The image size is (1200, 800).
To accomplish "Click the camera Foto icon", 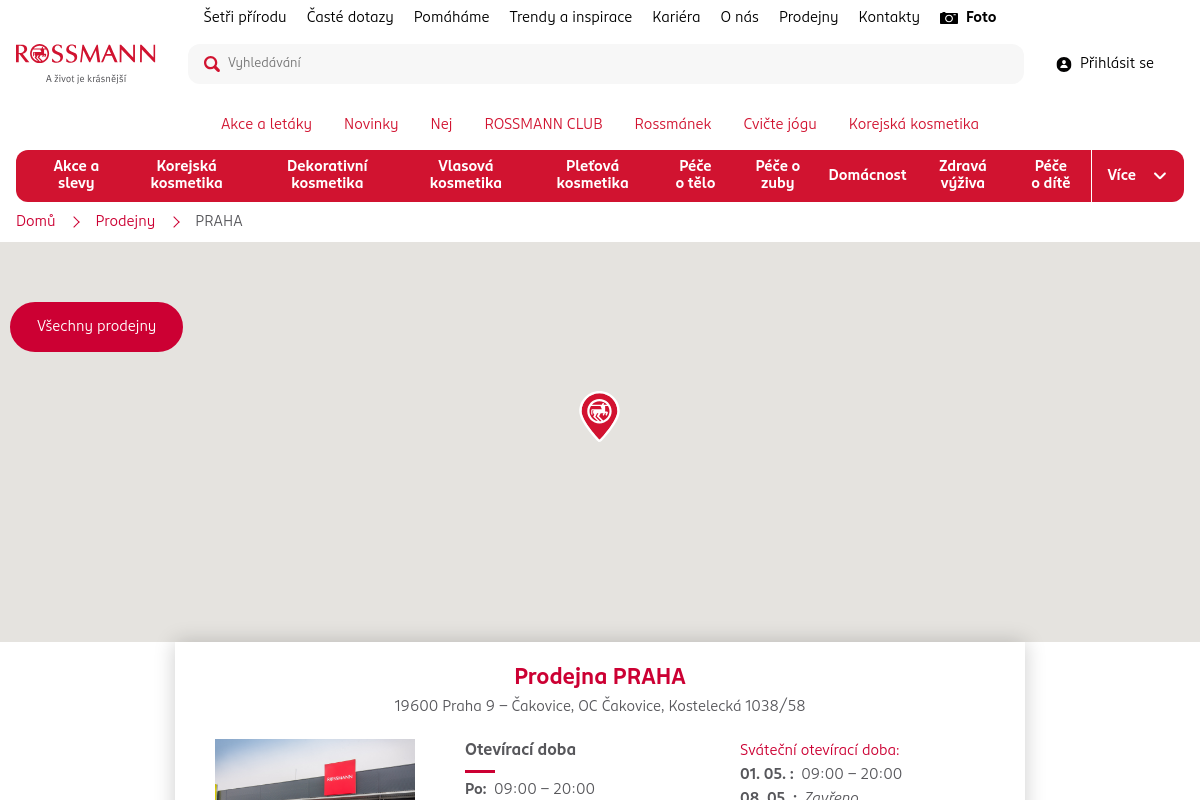I will 949,18.
